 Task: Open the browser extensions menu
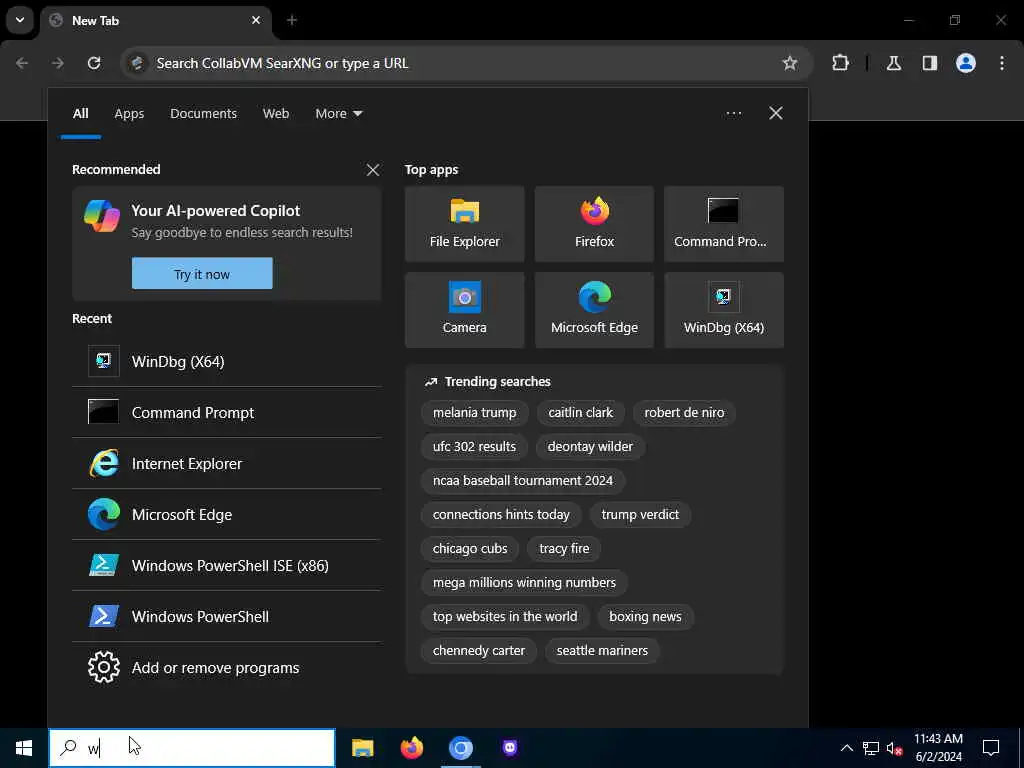click(x=840, y=63)
